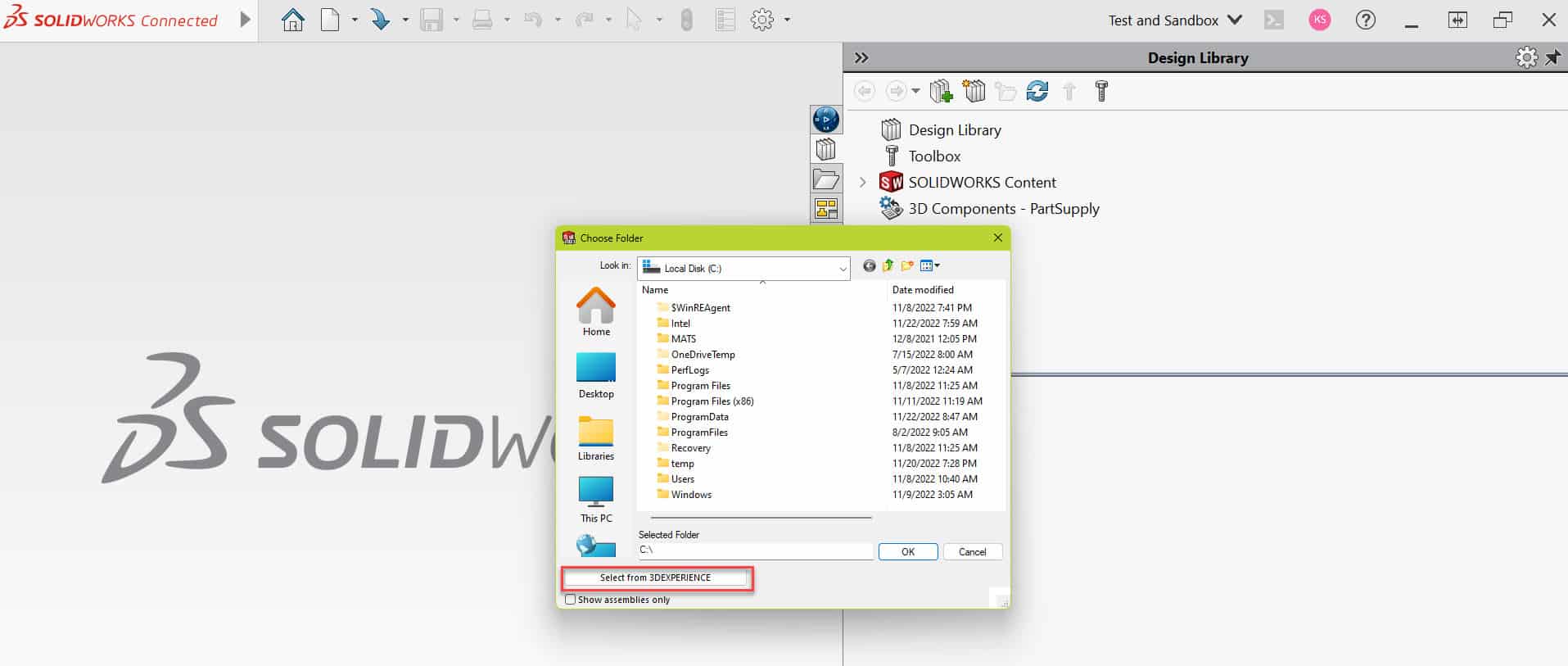Select Libraries in dialog places bar
The height and width of the screenshot is (666, 1568).
coord(596,437)
